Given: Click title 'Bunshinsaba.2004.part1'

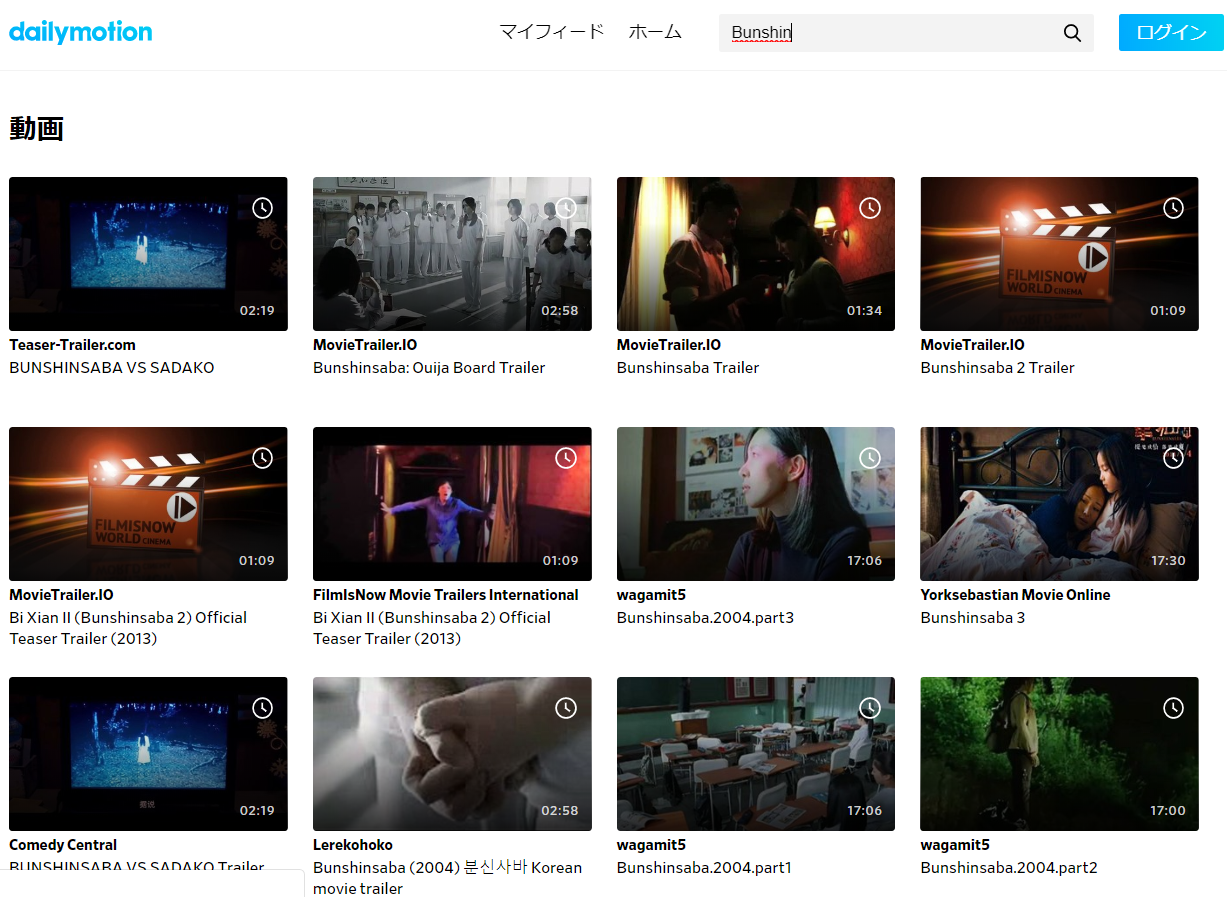Looking at the screenshot, I should (704, 868).
